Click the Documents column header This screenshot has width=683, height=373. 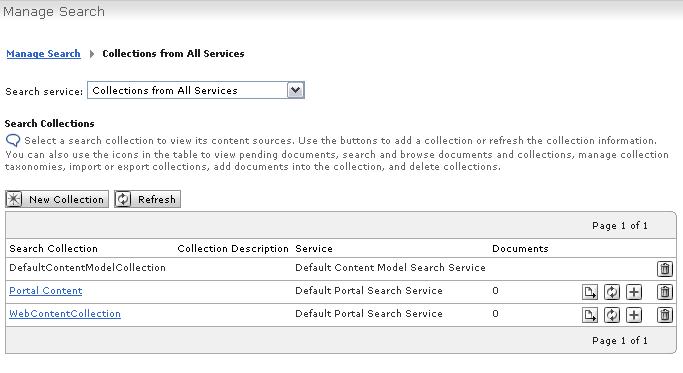pyautogui.click(x=520, y=249)
